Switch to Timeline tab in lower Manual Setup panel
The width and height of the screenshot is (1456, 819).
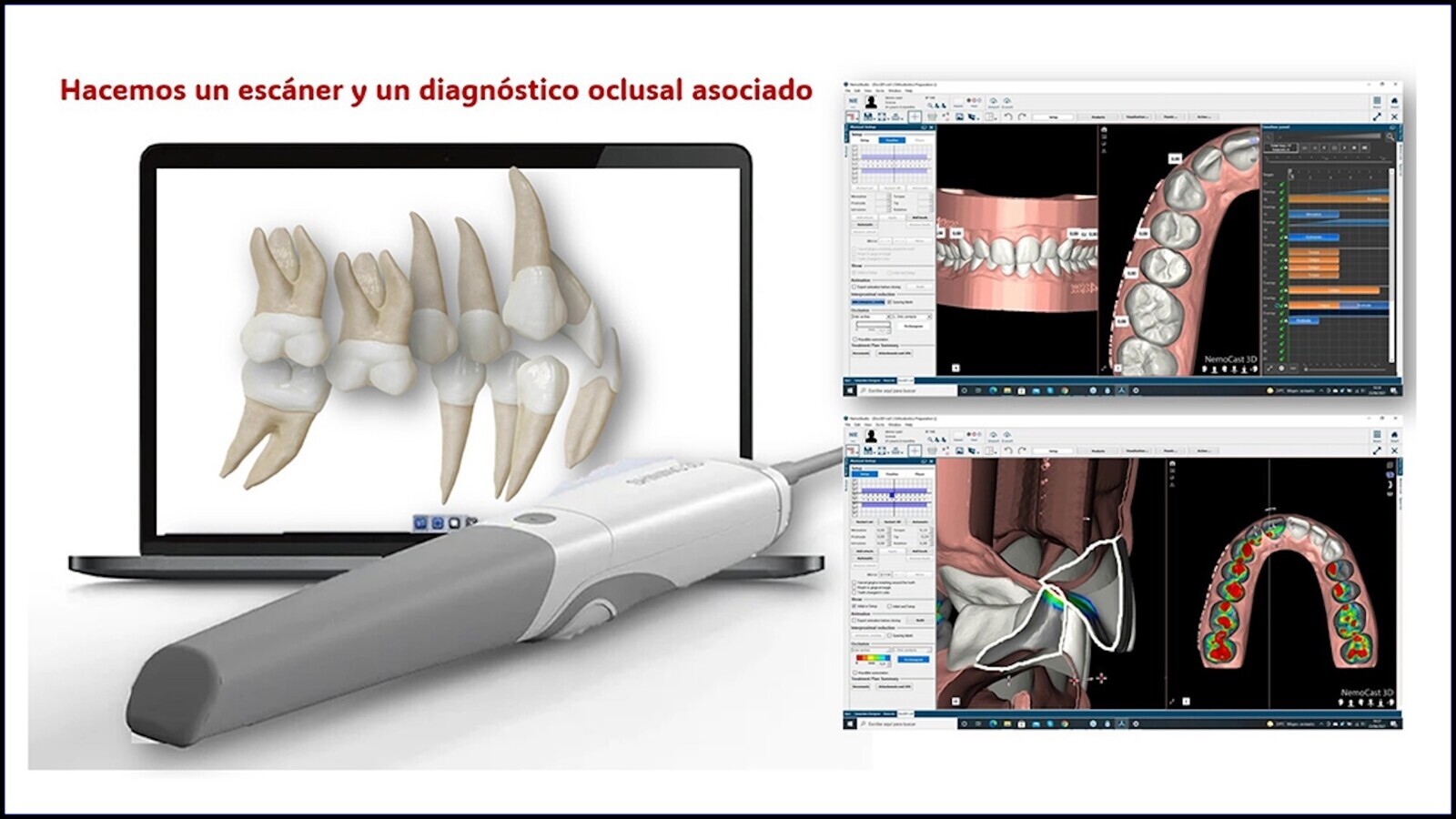point(892,474)
